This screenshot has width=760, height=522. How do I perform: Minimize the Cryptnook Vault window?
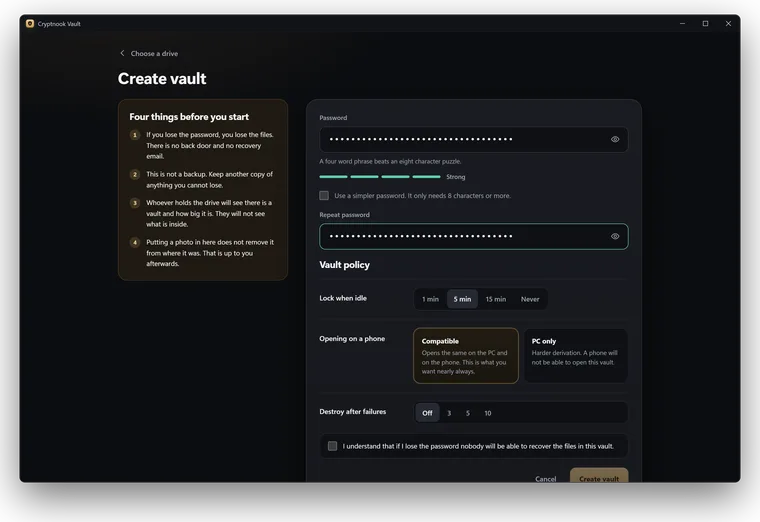click(682, 24)
